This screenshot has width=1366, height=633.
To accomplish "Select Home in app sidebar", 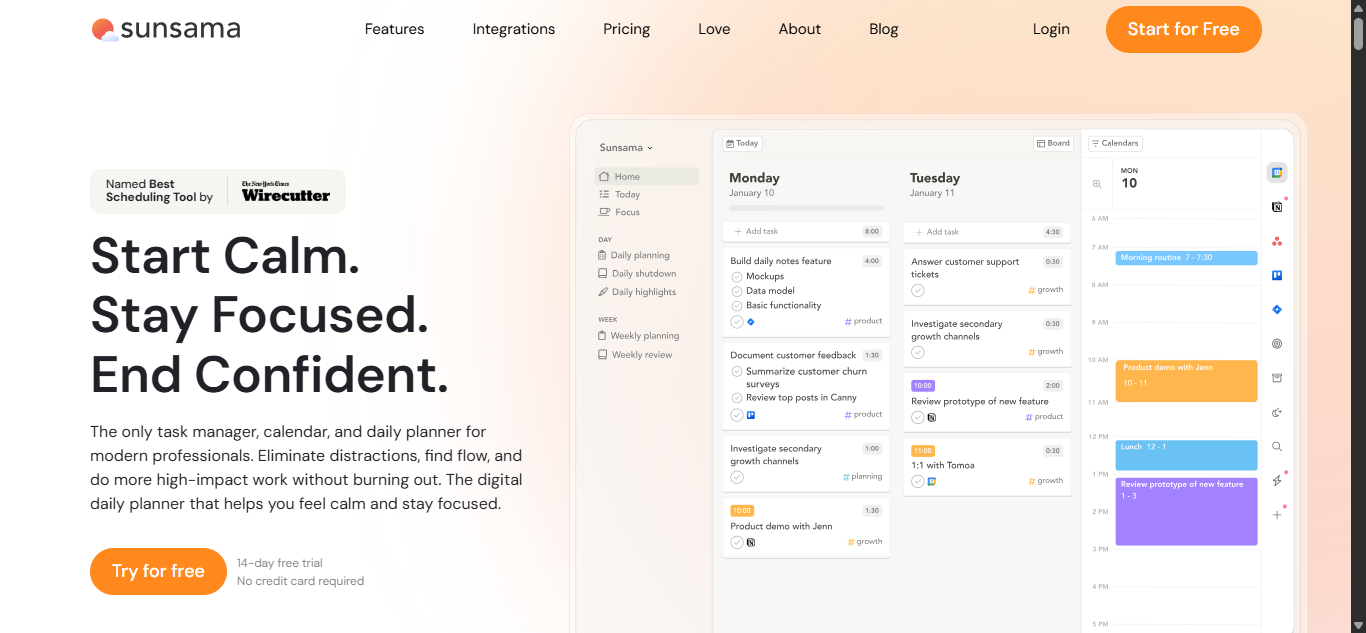I will coord(646,176).
